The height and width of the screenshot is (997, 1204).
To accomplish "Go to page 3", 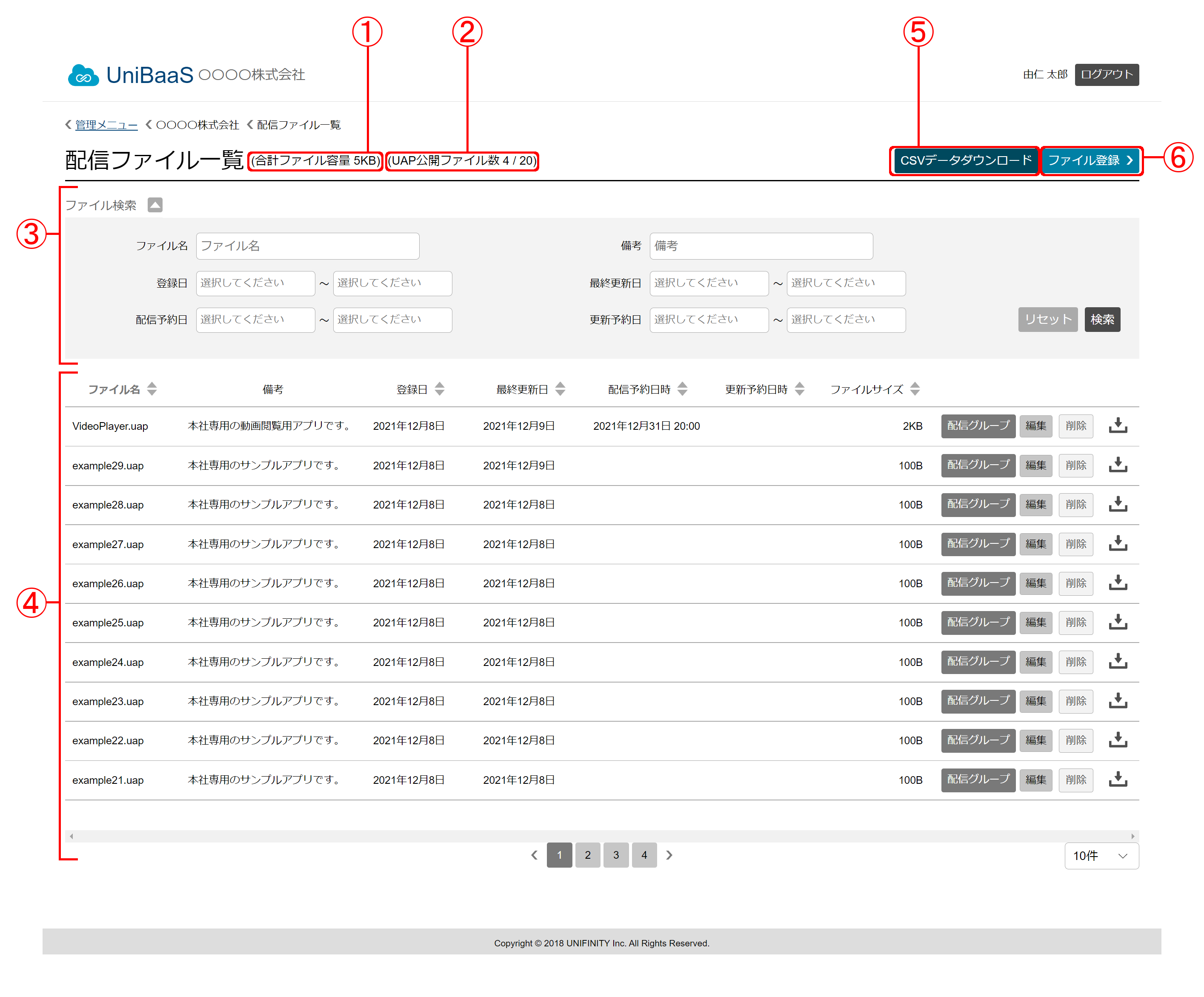I will pos(616,855).
